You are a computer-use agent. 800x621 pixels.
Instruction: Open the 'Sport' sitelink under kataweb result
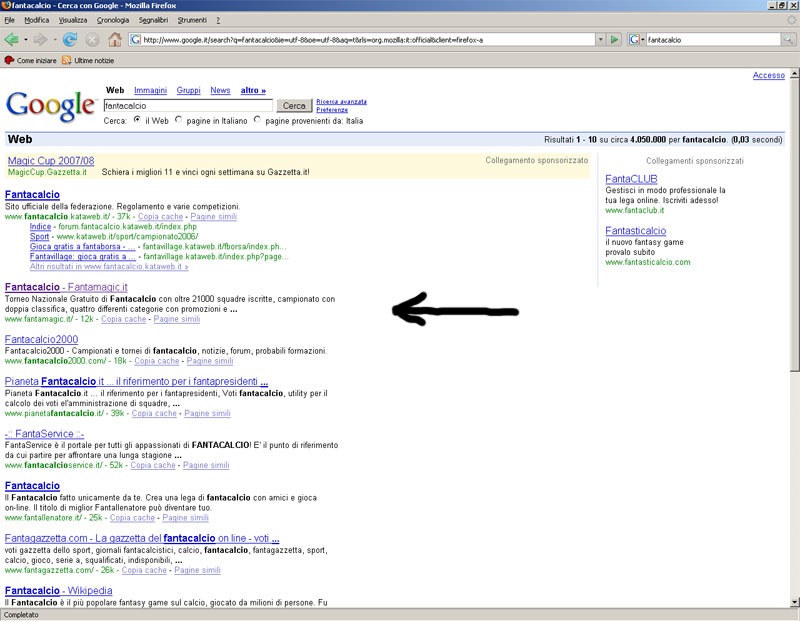point(39,236)
